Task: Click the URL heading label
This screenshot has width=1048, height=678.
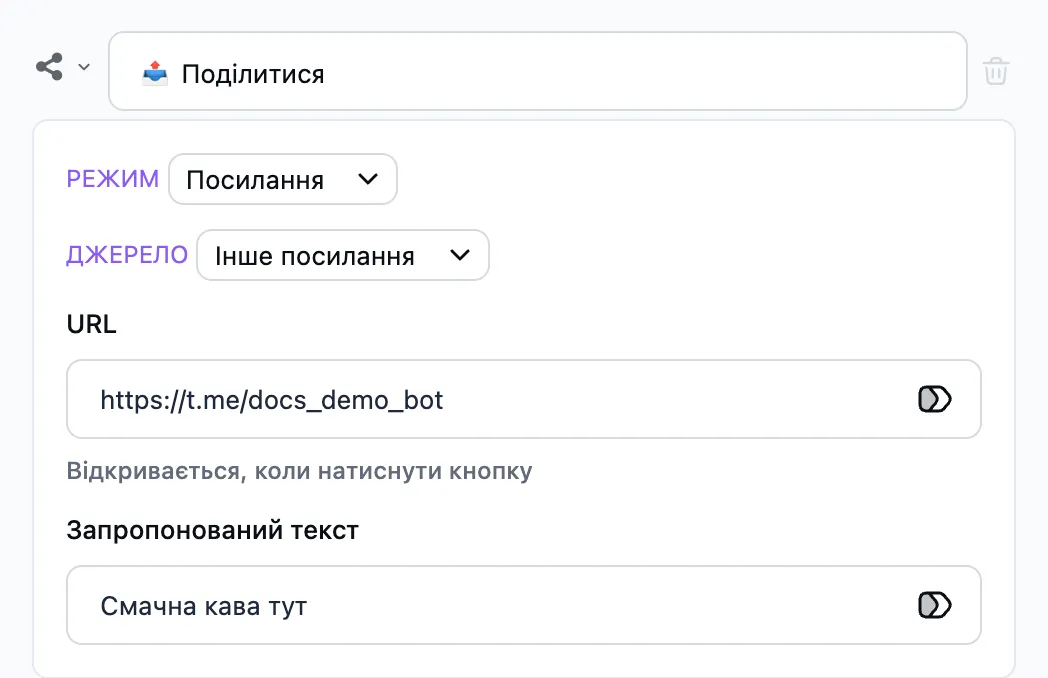Action: 92,324
